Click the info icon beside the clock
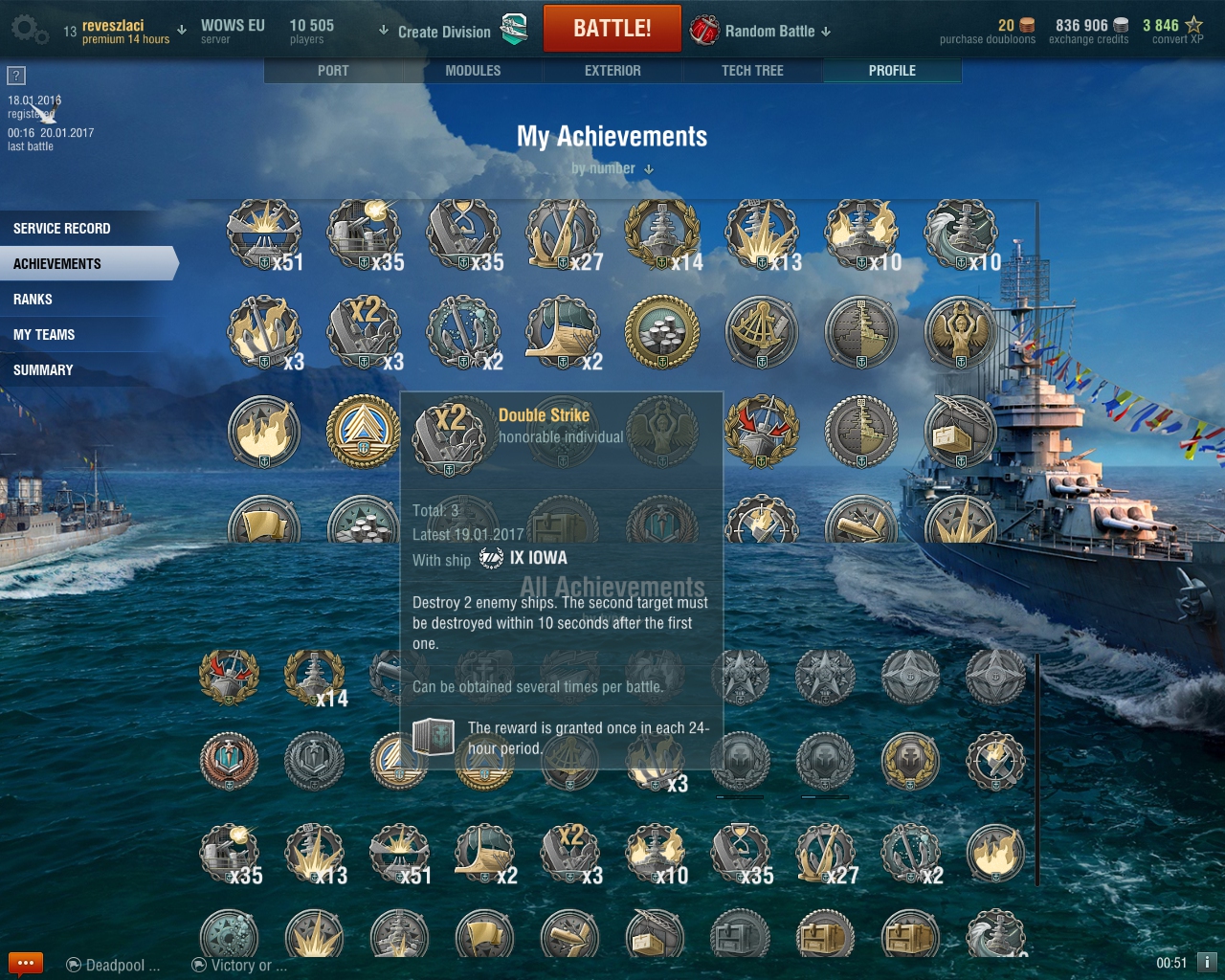The image size is (1225, 980). point(1207,962)
